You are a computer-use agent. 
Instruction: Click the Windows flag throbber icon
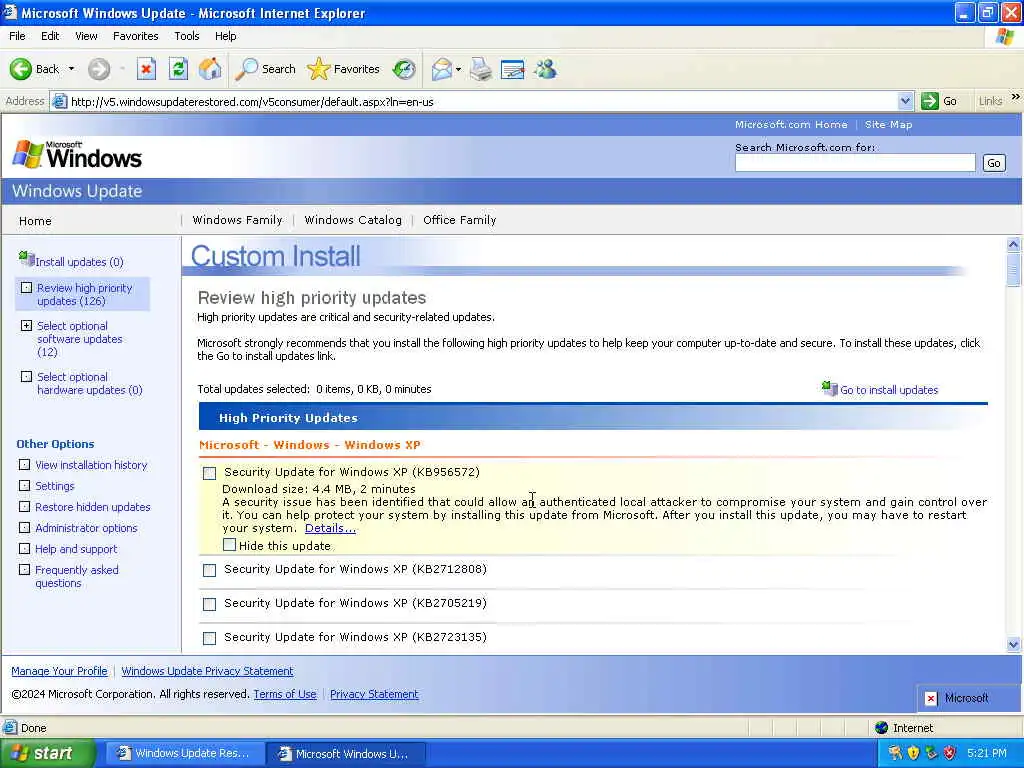(x=1004, y=37)
